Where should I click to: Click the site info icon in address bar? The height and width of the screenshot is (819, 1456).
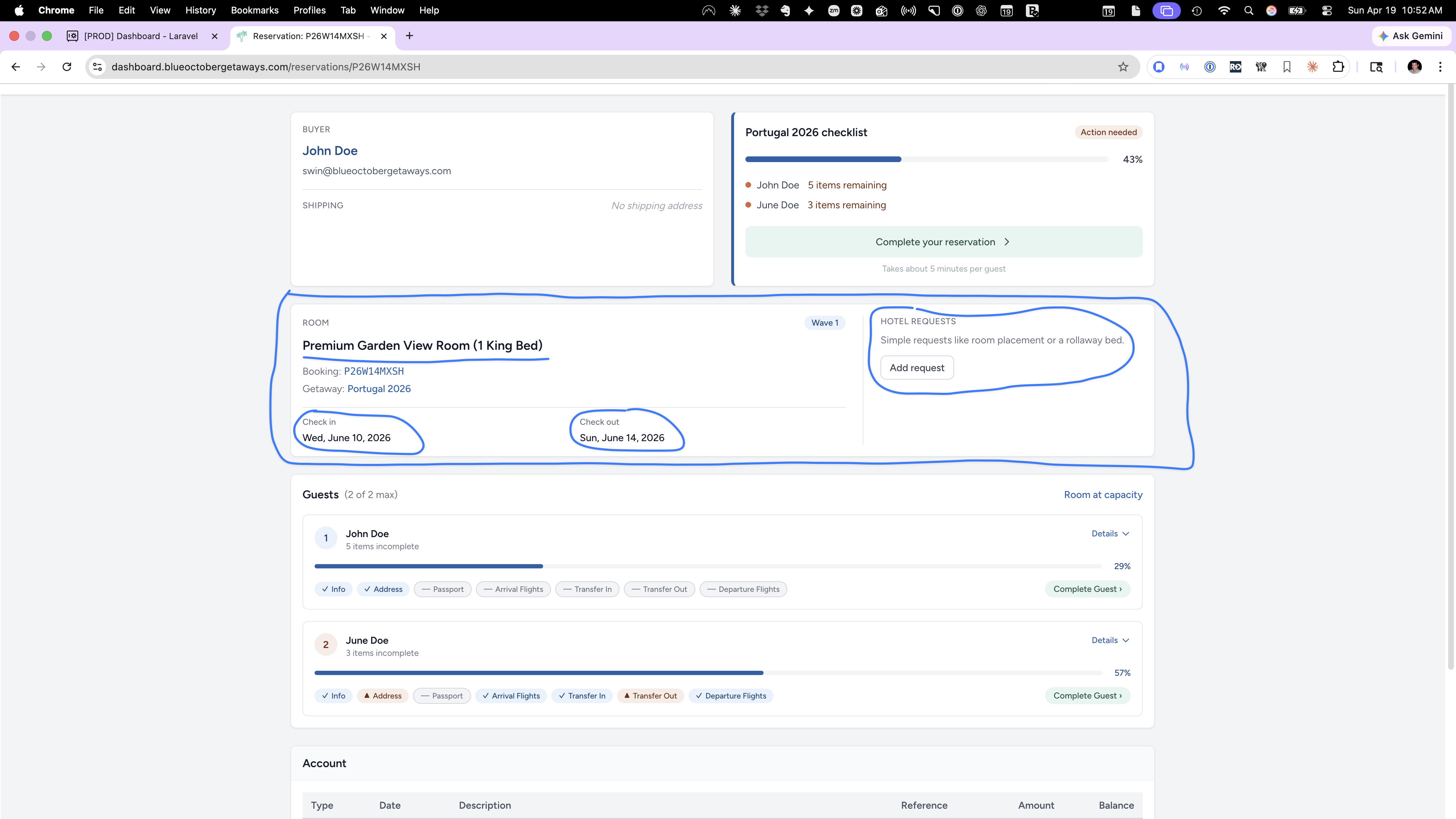[97, 67]
